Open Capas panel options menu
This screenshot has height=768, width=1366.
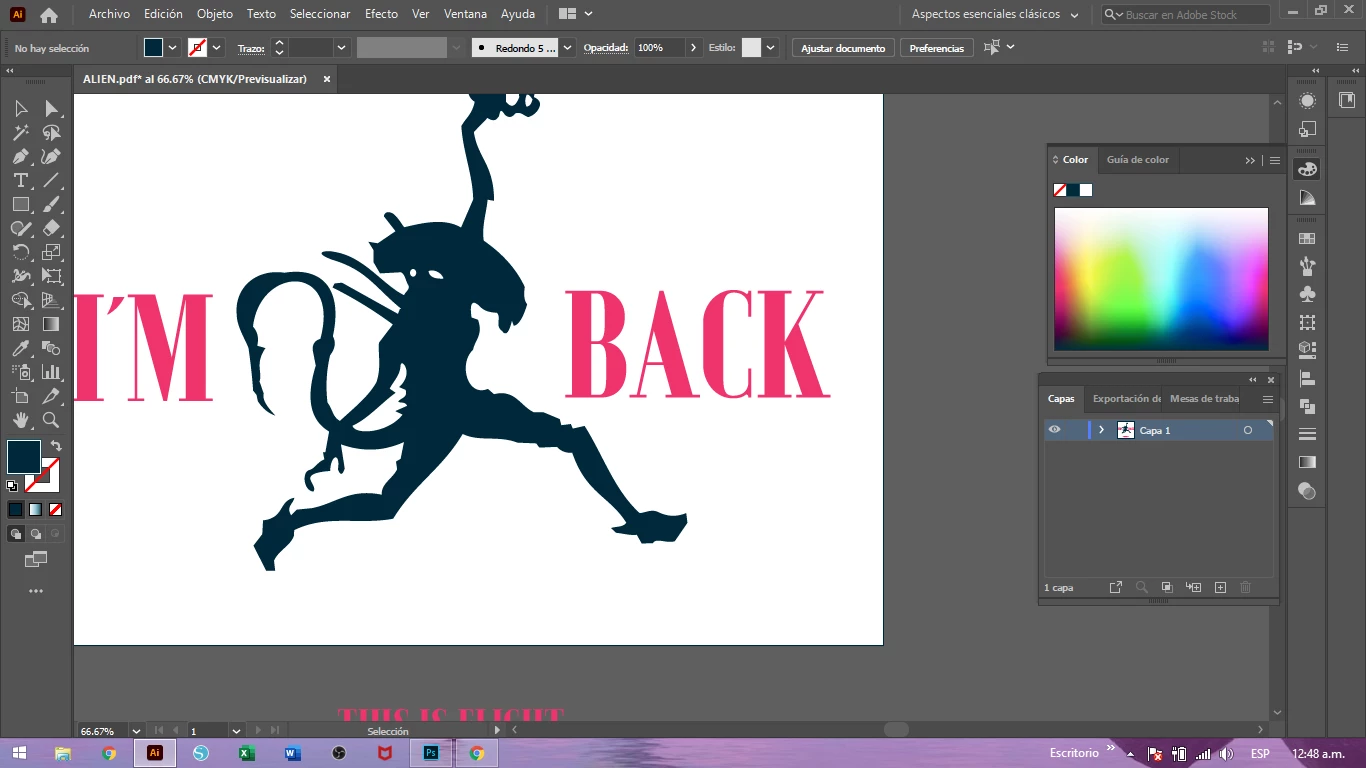pyautogui.click(x=1267, y=399)
